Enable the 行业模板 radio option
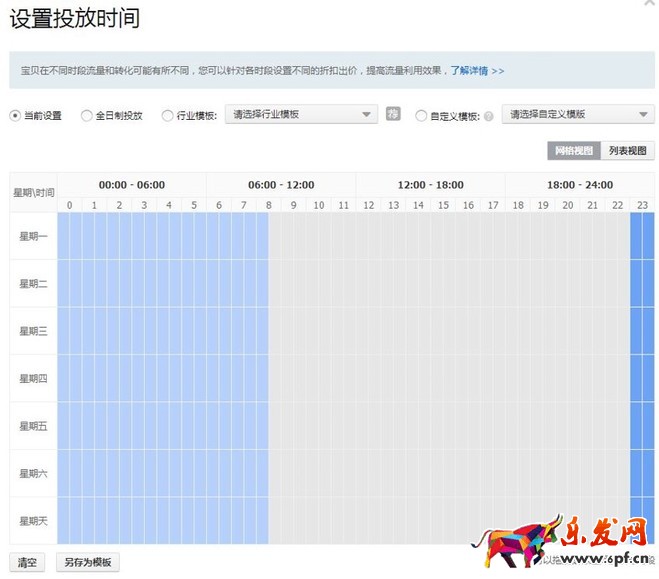Screen dimensions: 659x579 point(167,115)
